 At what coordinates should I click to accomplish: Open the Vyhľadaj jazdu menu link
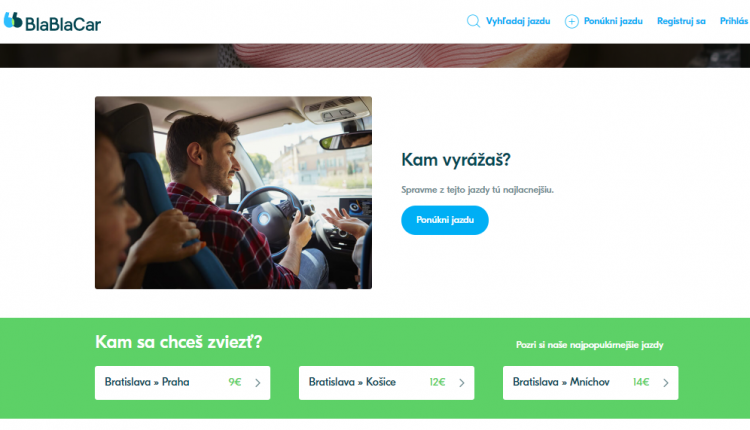(518, 21)
